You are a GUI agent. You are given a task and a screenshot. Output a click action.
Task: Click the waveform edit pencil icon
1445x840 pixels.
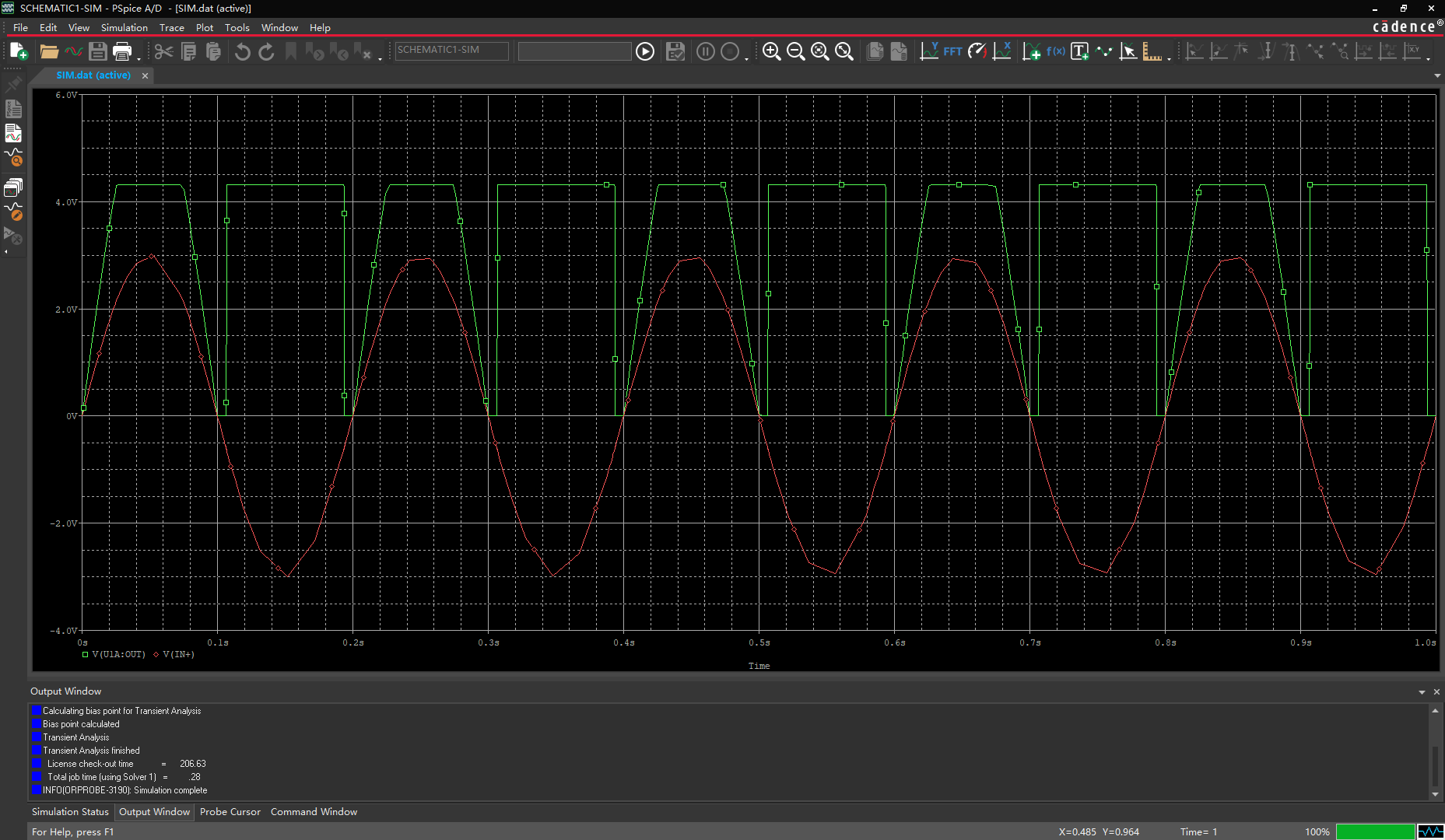point(13,212)
